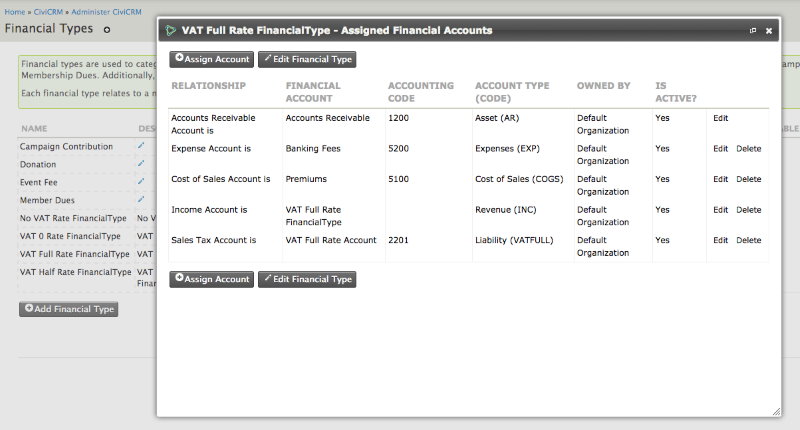Edit the Accounts Receivable account row
Image resolution: width=800 pixels, height=430 pixels.
(720, 118)
